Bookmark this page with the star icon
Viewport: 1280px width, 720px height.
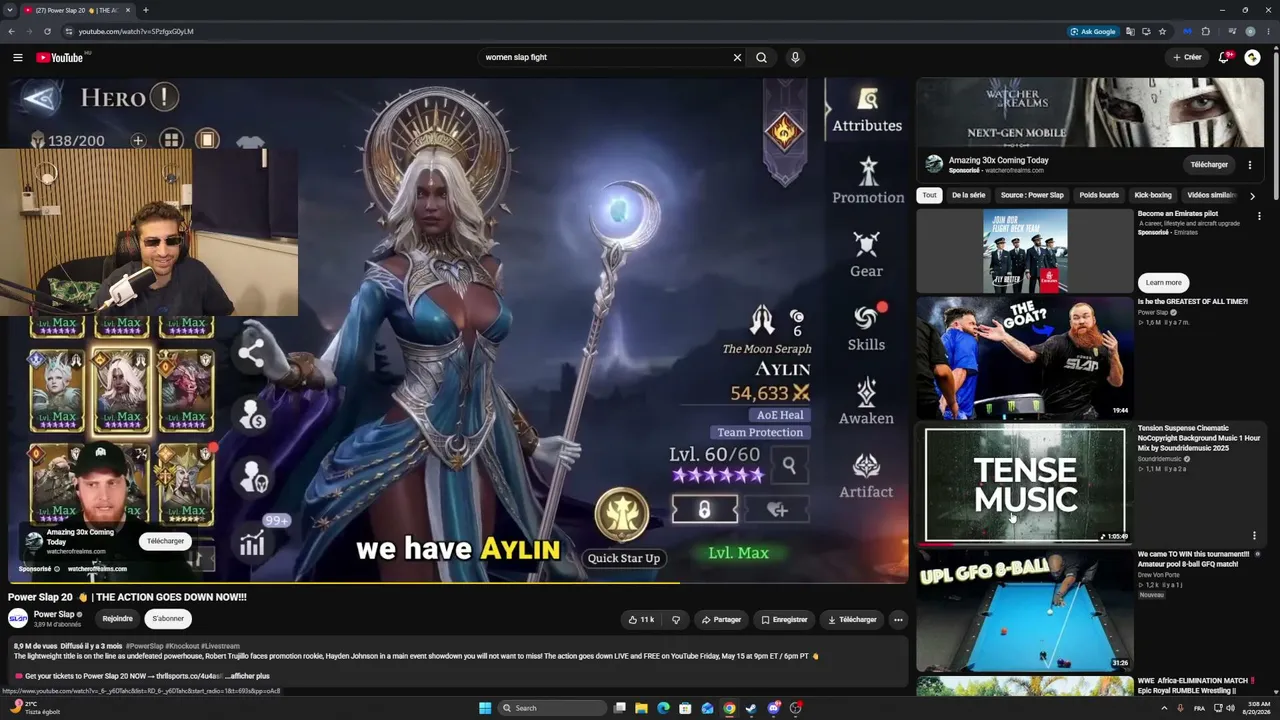click(1162, 31)
